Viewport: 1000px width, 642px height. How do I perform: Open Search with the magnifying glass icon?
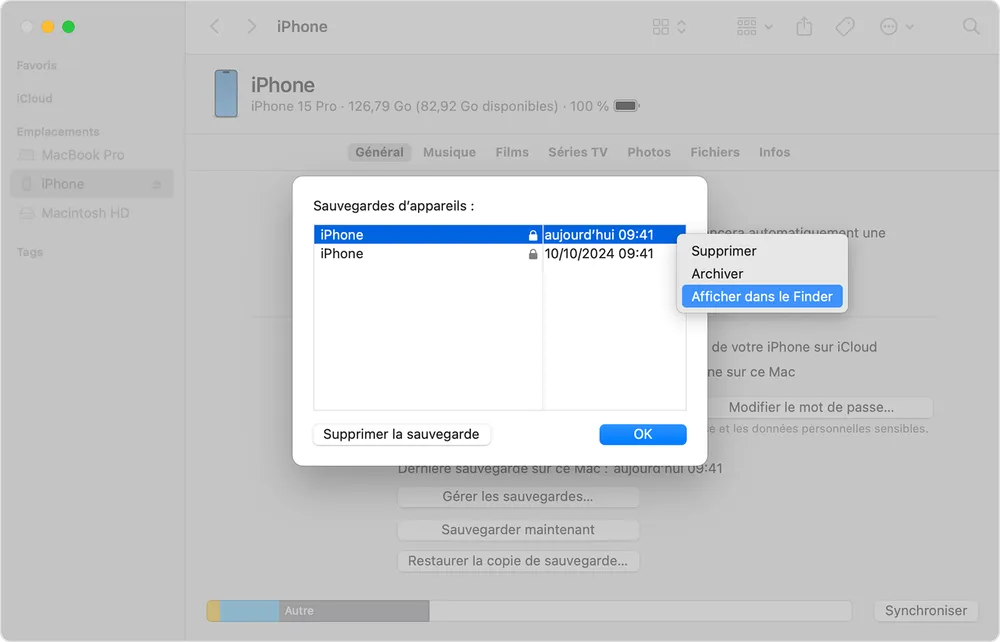[971, 27]
